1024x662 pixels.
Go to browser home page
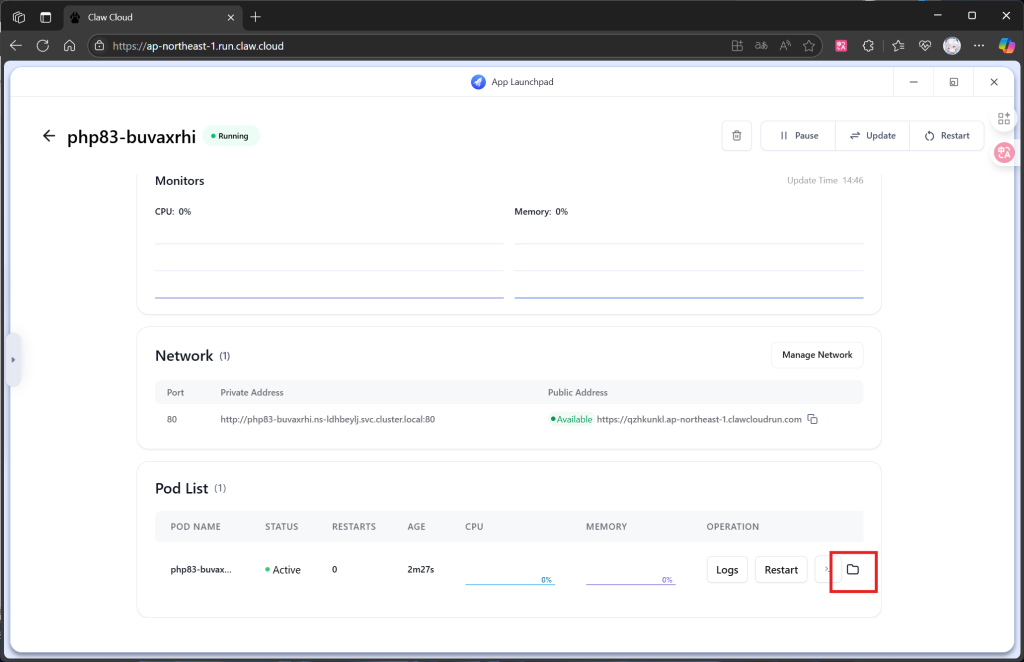point(69,46)
